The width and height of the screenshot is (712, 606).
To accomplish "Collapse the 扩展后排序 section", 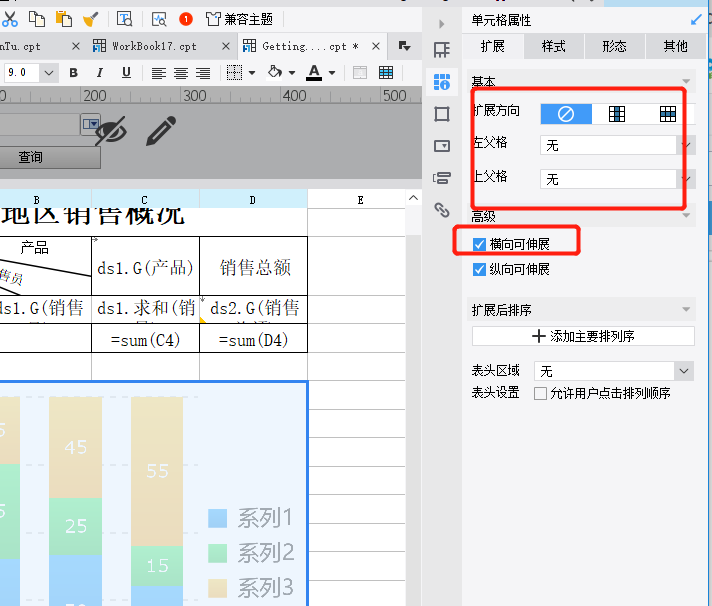I will (686, 310).
